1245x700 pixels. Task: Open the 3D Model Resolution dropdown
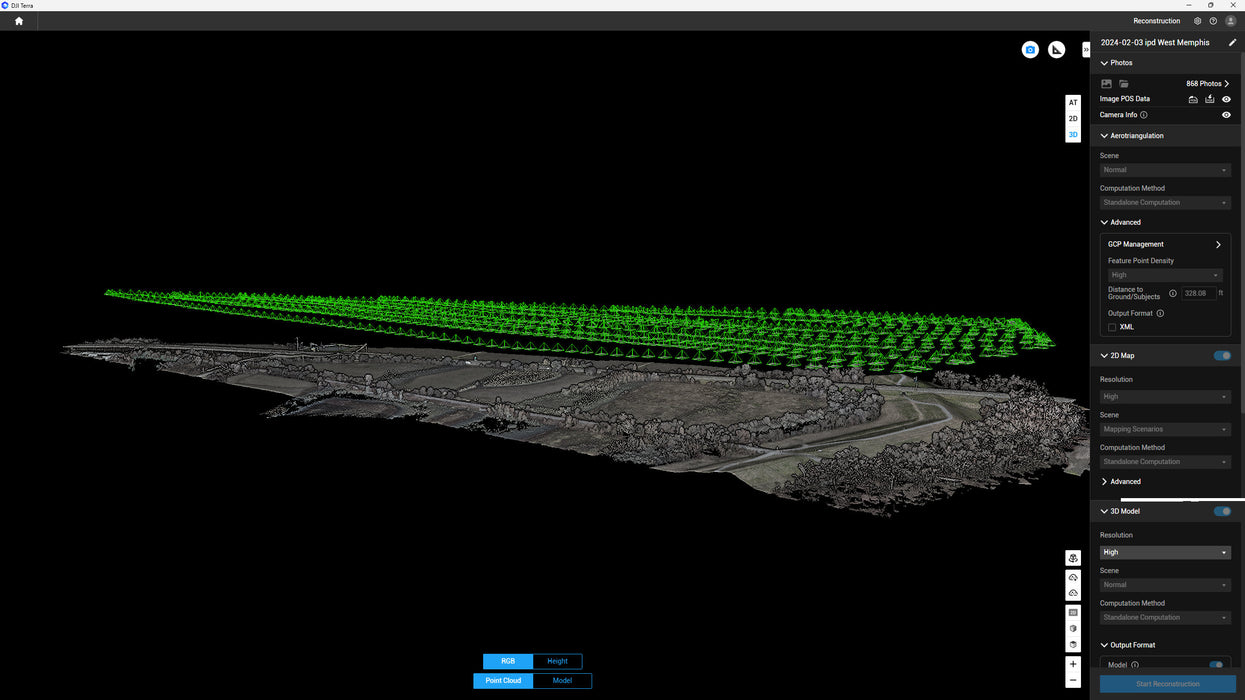click(x=1165, y=552)
